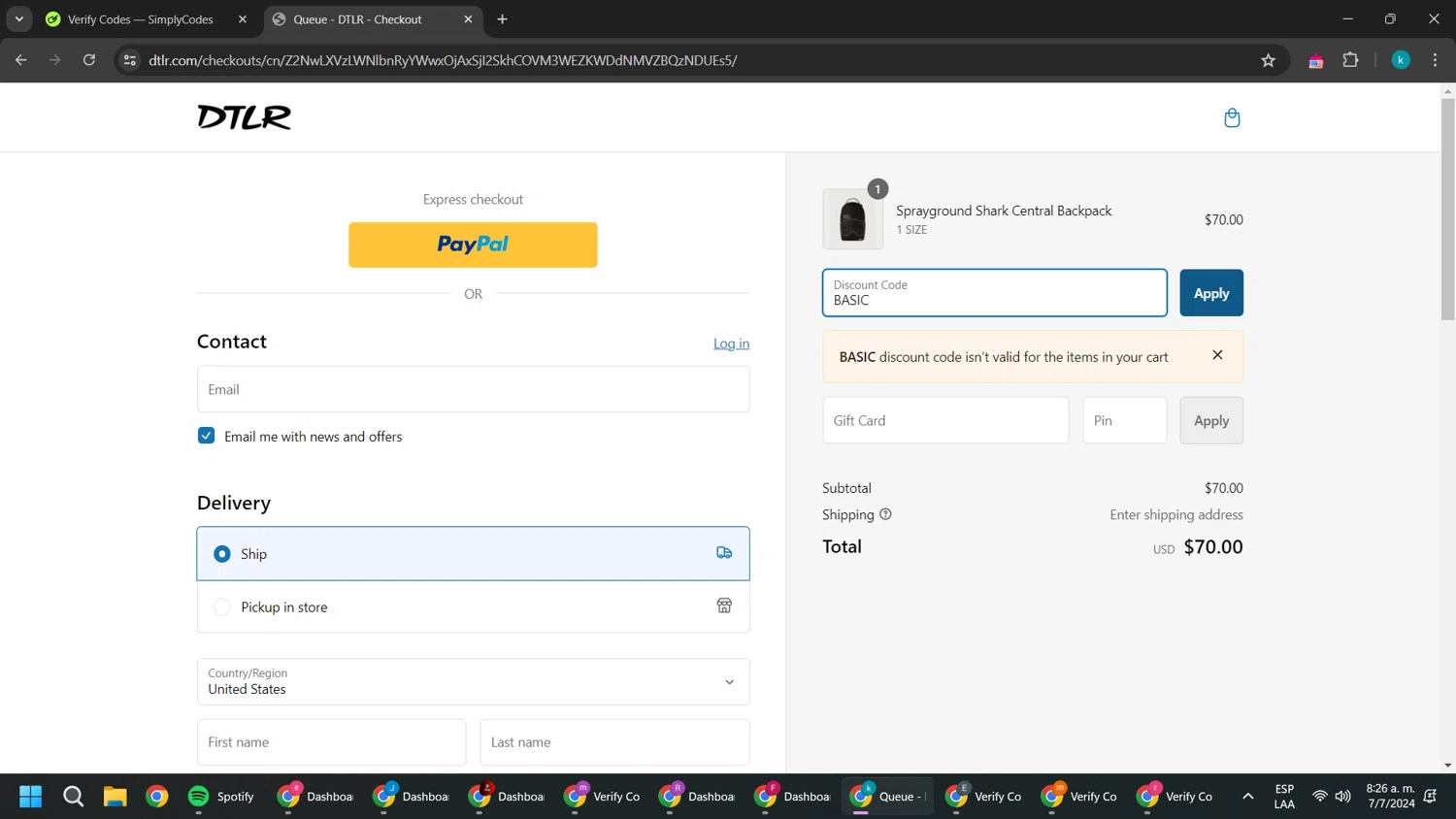Open the tab search dropdown arrow
The width and height of the screenshot is (1456, 819).
(19, 19)
